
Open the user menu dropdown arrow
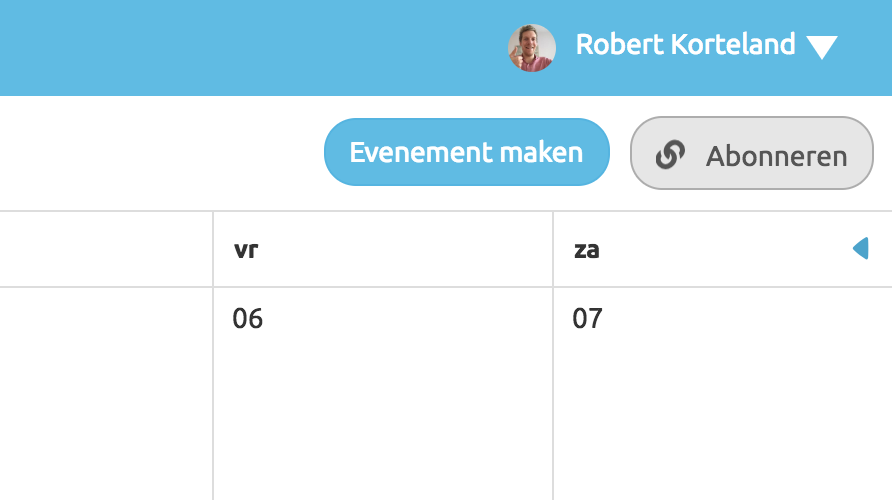click(821, 48)
